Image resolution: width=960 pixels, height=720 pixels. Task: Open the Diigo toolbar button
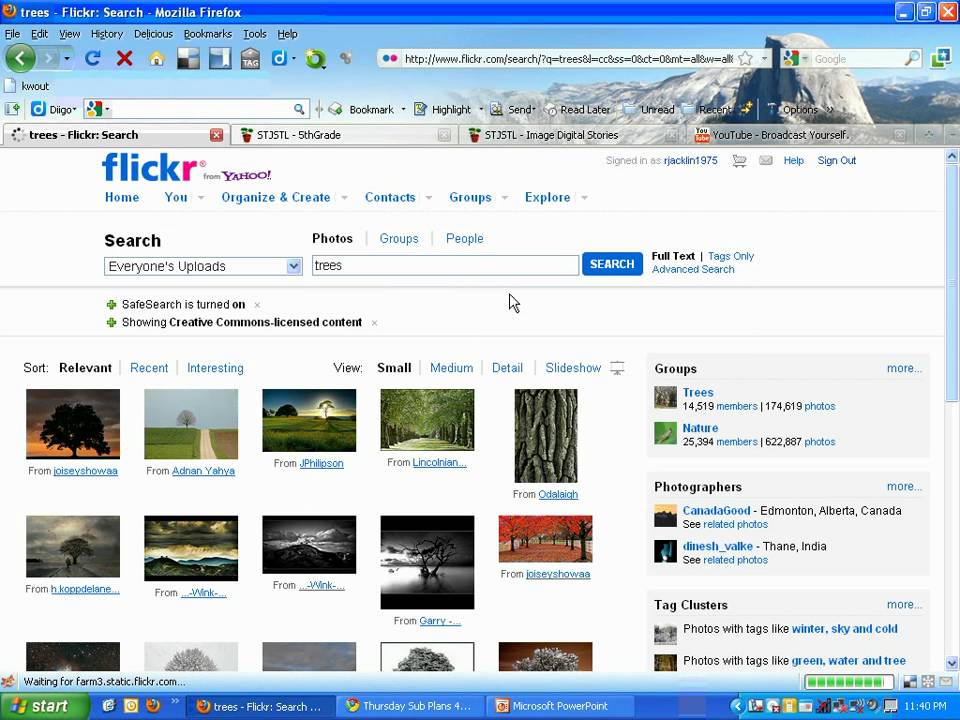(54, 110)
